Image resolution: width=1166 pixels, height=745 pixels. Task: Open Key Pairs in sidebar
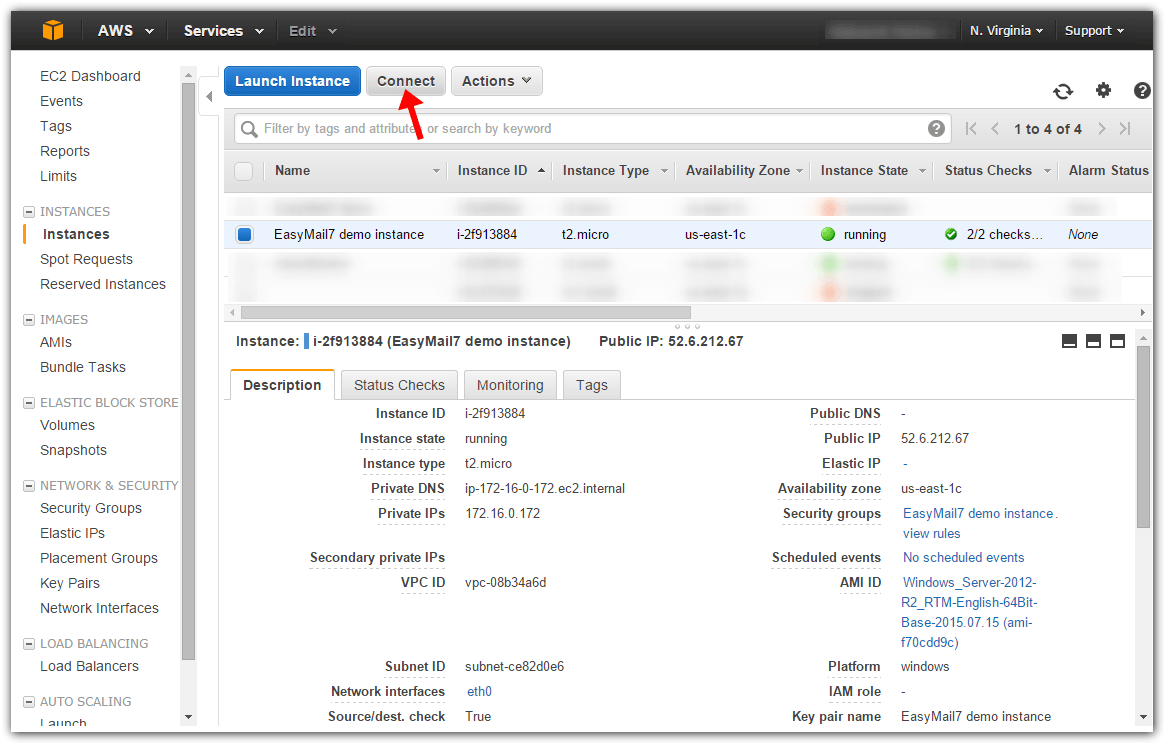coord(70,584)
